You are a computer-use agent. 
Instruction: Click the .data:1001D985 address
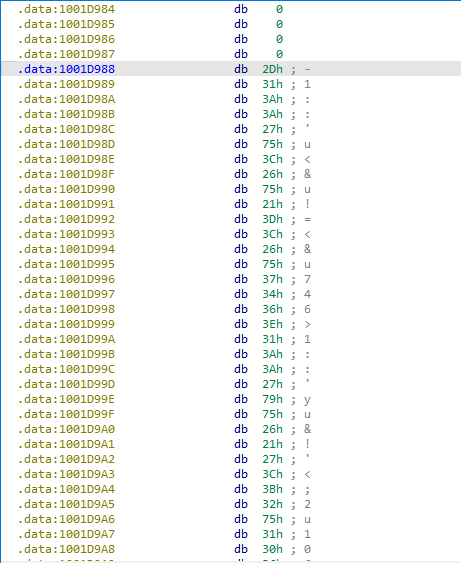pyautogui.click(x=66, y=24)
